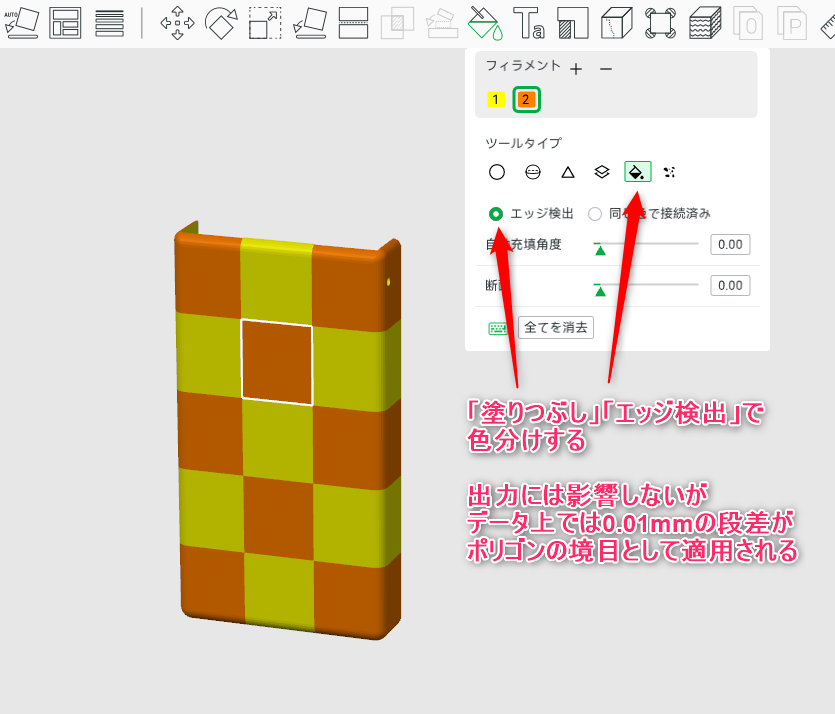
Task: Click the 全てを消去 button
Action: pos(555,327)
